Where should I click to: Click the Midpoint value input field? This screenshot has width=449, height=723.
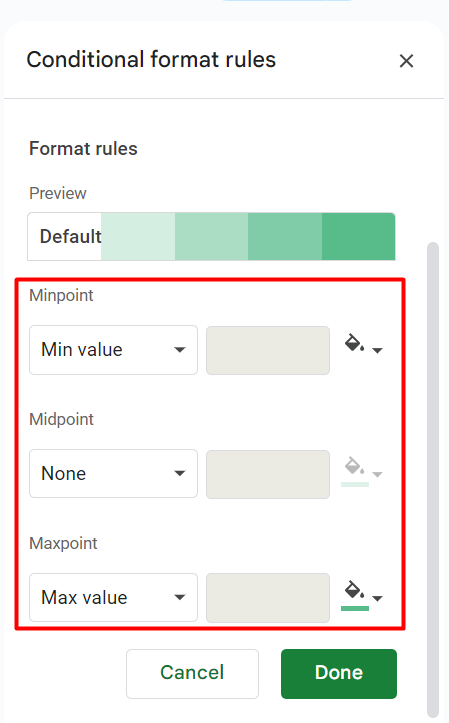tap(268, 474)
